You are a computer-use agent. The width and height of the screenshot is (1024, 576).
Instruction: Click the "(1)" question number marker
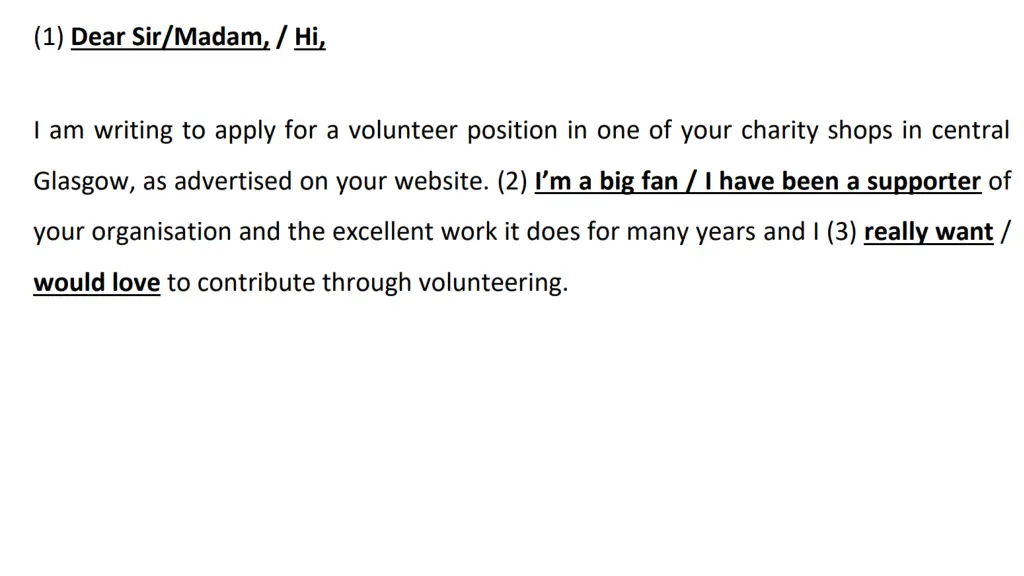(49, 37)
